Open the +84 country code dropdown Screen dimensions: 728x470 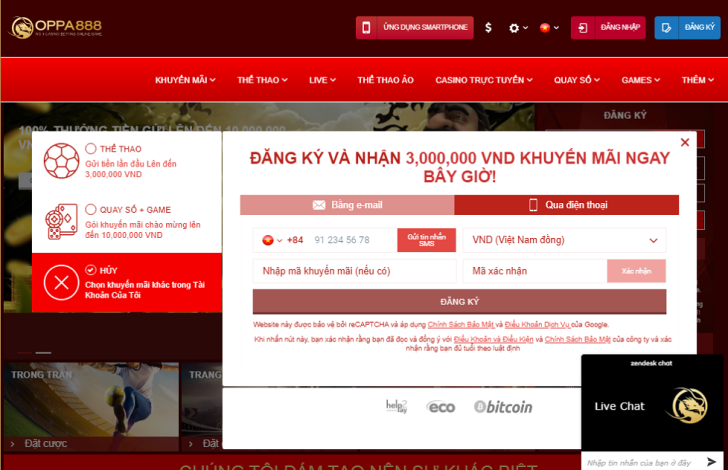(282, 240)
